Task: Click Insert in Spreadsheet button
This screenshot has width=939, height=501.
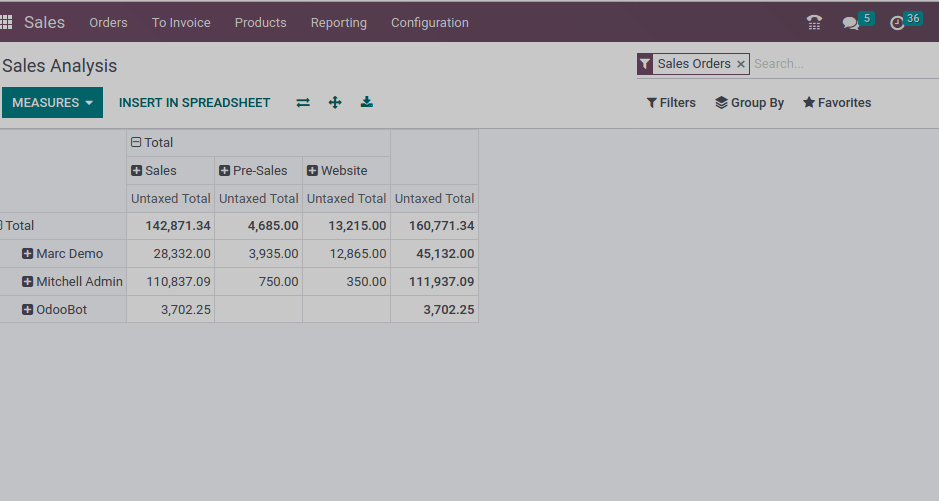Action: pyautogui.click(x=194, y=102)
